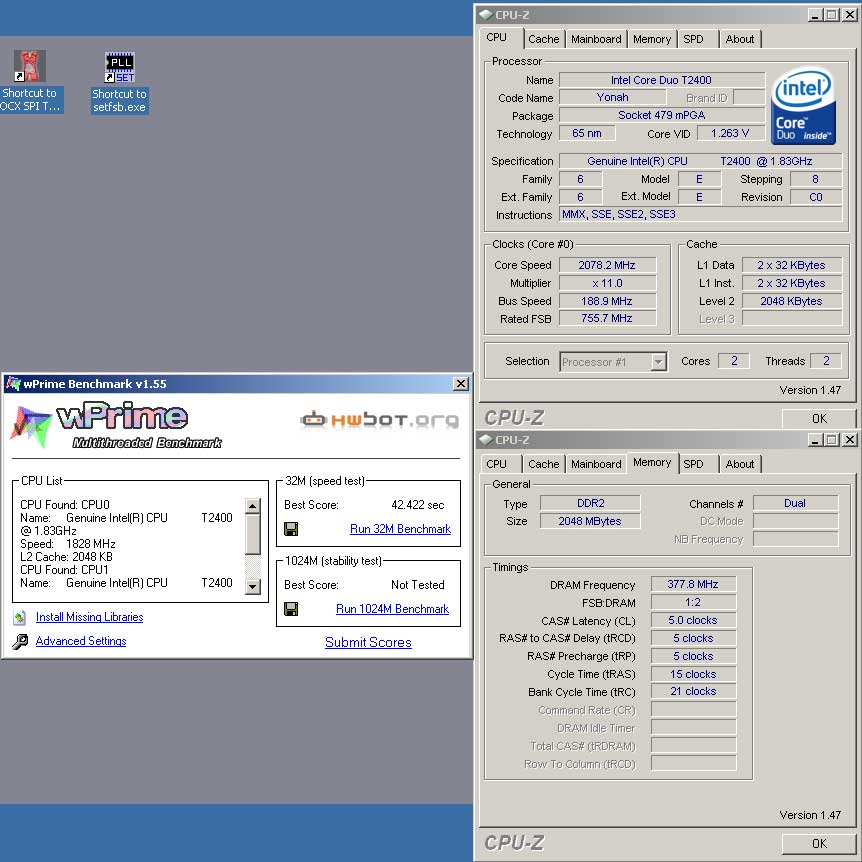Click the Name field 'Intel Core Duo T2400'
Screen dimensions: 862x862
661,80
